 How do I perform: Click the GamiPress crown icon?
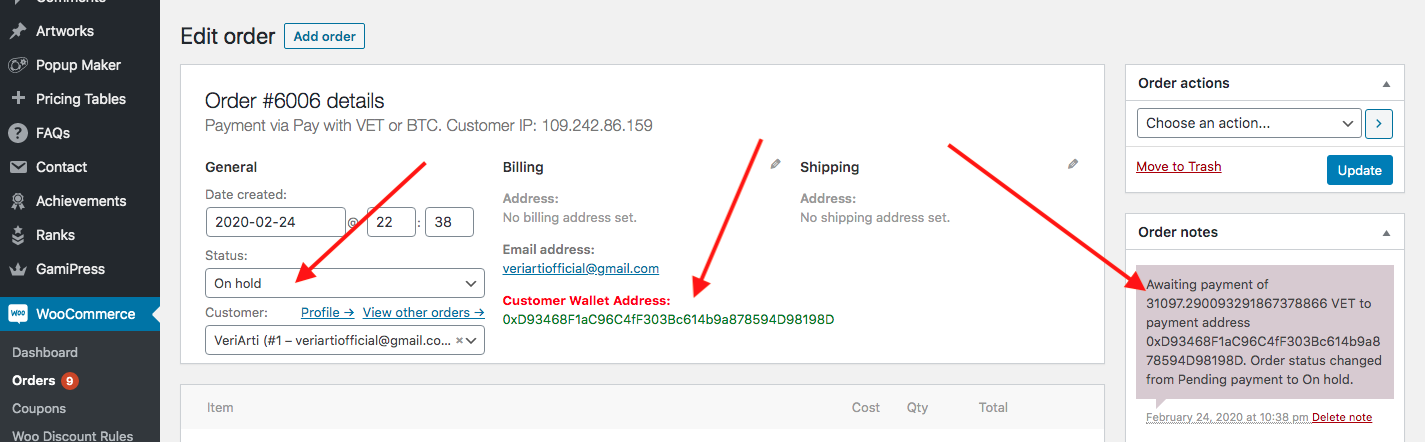tap(18, 269)
